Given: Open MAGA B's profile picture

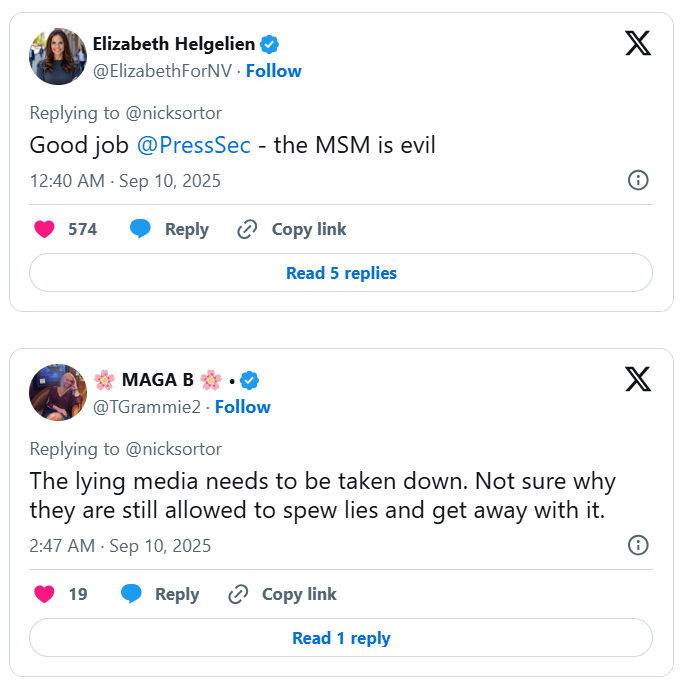Looking at the screenshot, I should (x=58, y=393).
